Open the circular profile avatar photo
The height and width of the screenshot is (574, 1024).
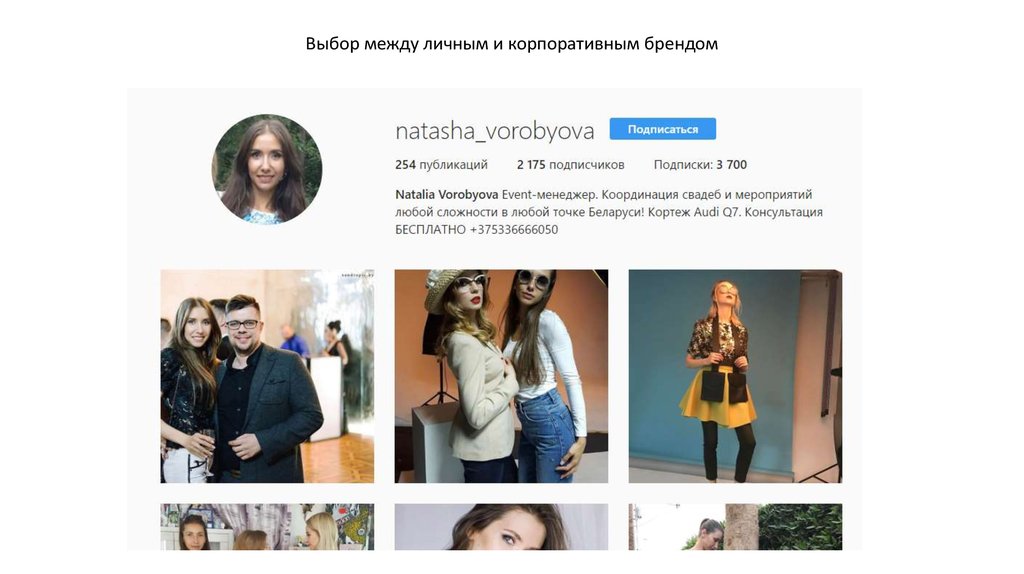267,169
